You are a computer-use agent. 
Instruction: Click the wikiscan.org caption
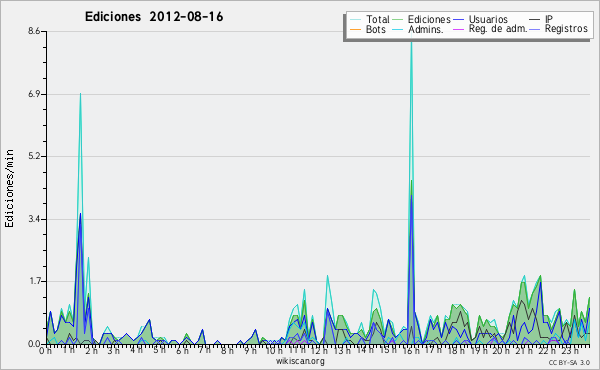pos(300,361)
